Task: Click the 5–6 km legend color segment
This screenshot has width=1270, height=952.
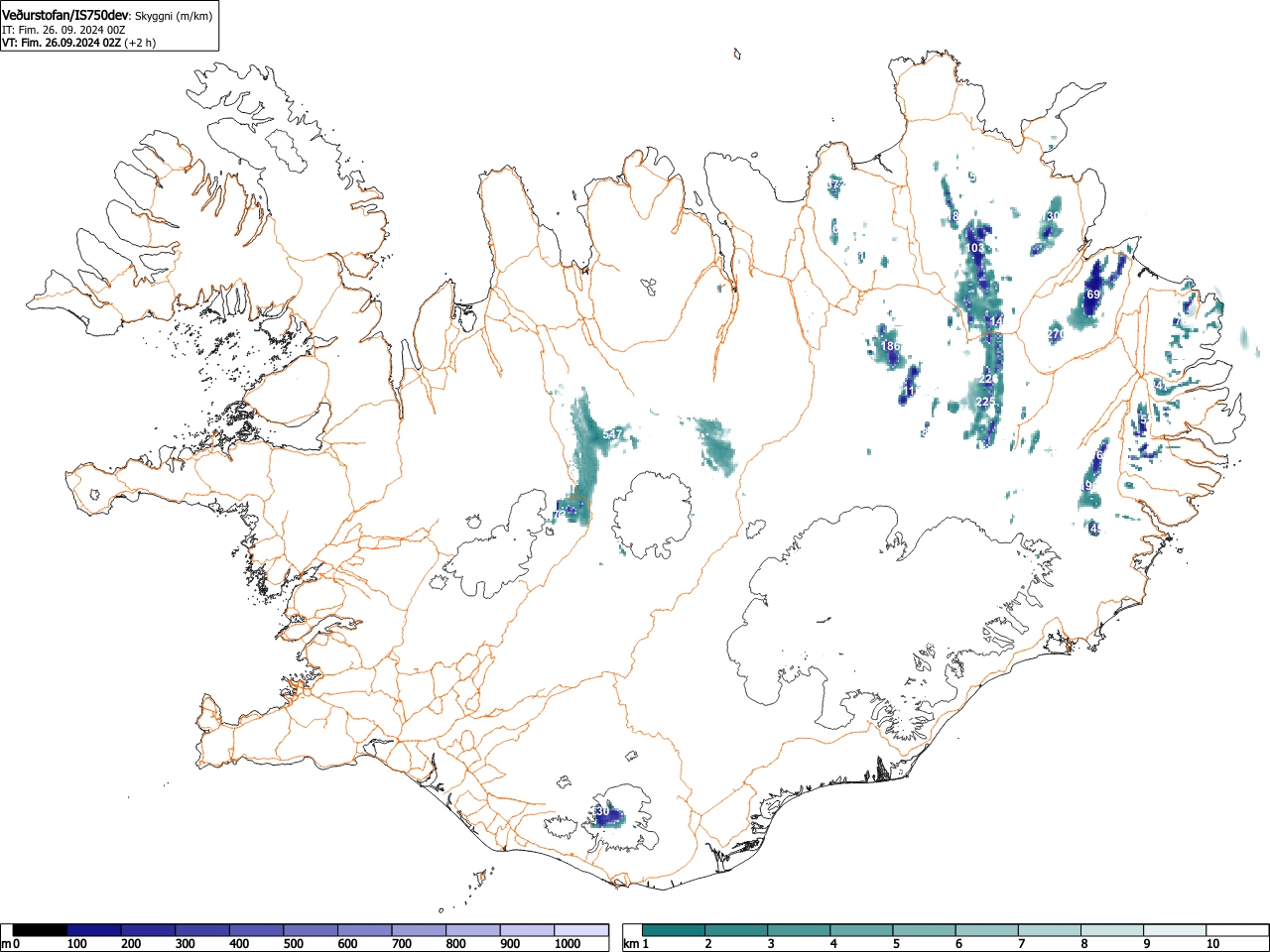Action: [925, 930]
